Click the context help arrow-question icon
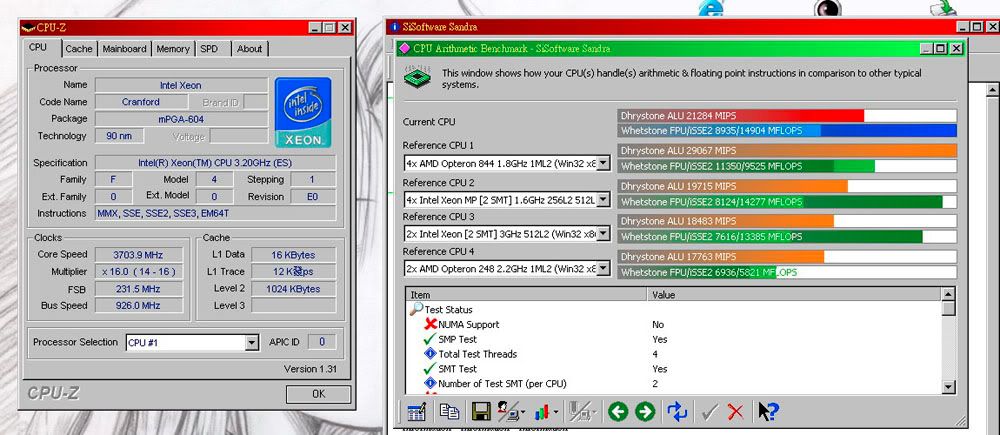The height and width of the screenshot is (435, 1000). coord(768,411)
